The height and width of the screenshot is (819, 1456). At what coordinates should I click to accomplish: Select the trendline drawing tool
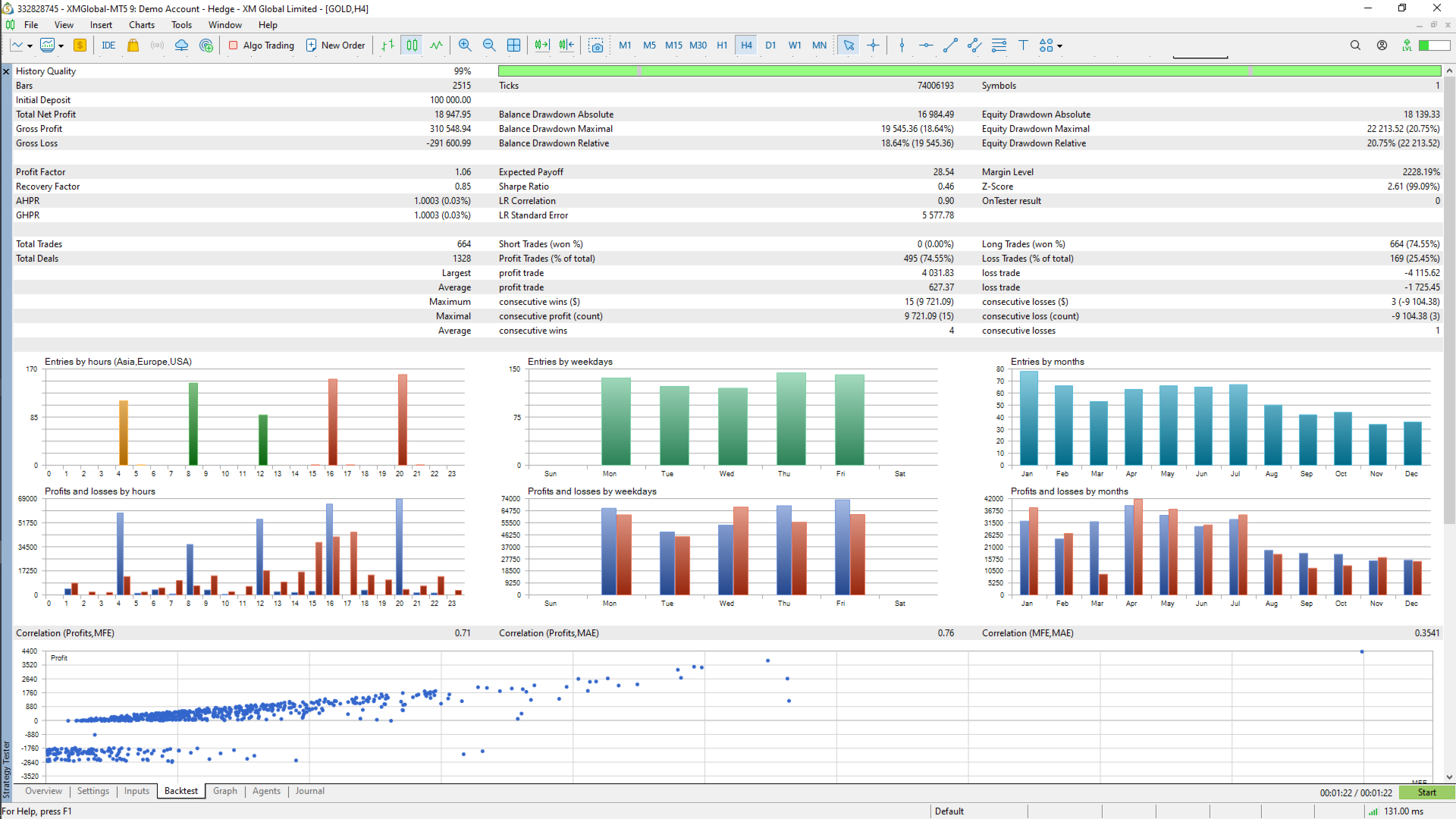[950, 45]
